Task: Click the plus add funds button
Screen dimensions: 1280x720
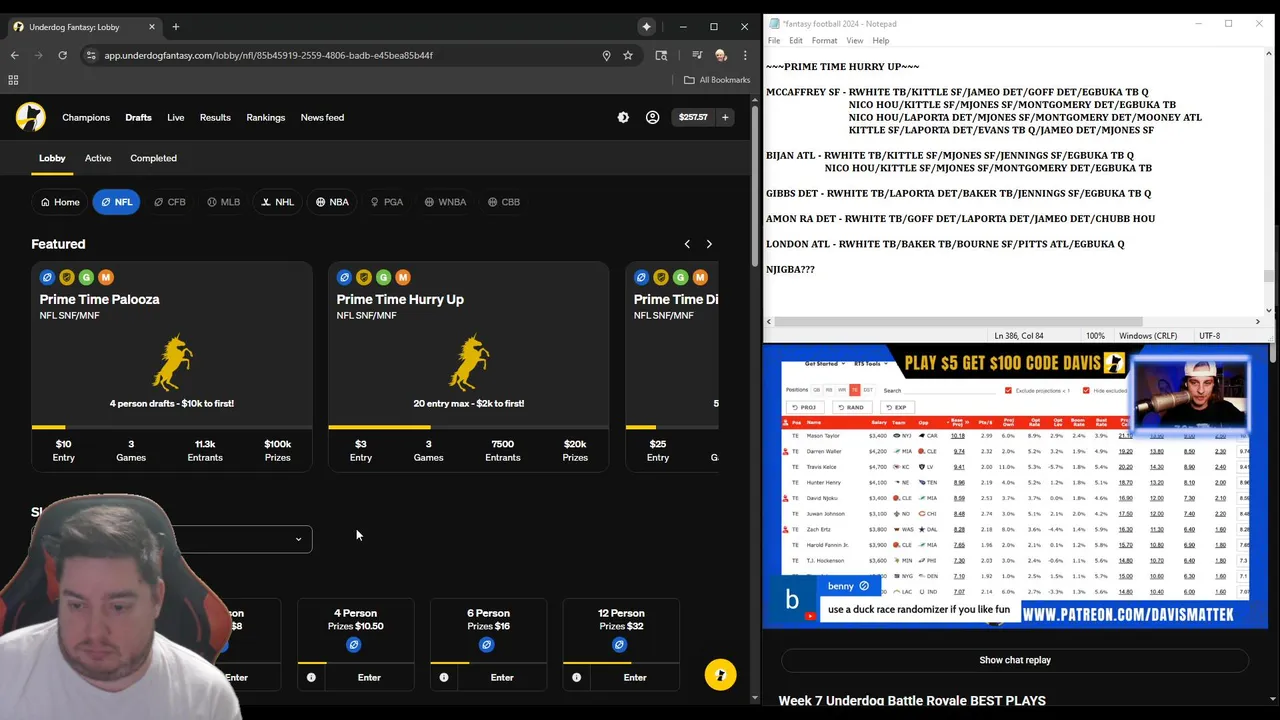Action: (x=725, y=117)
